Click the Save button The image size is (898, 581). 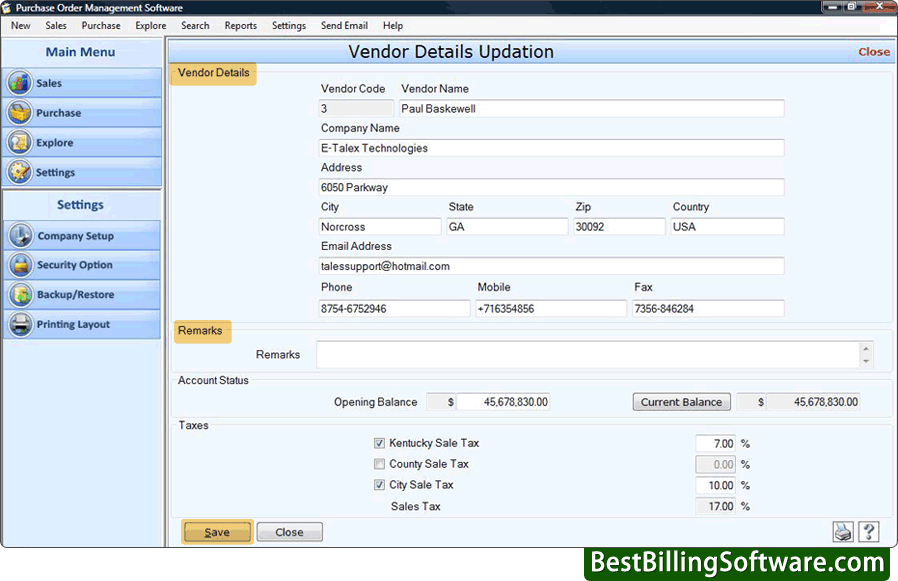217,532
